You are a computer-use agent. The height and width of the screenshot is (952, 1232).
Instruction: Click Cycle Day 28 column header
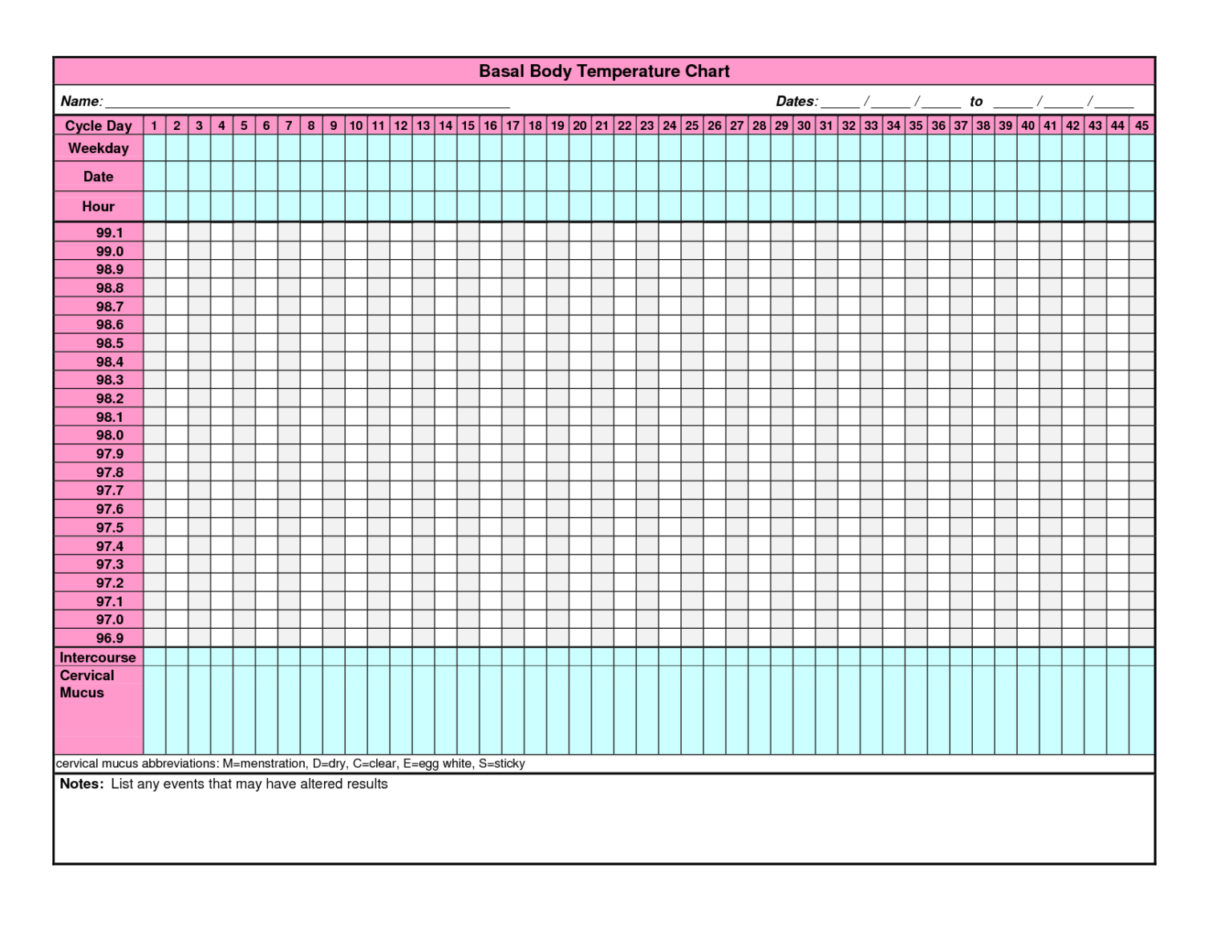pyautogui.click(x=759, y=126)
